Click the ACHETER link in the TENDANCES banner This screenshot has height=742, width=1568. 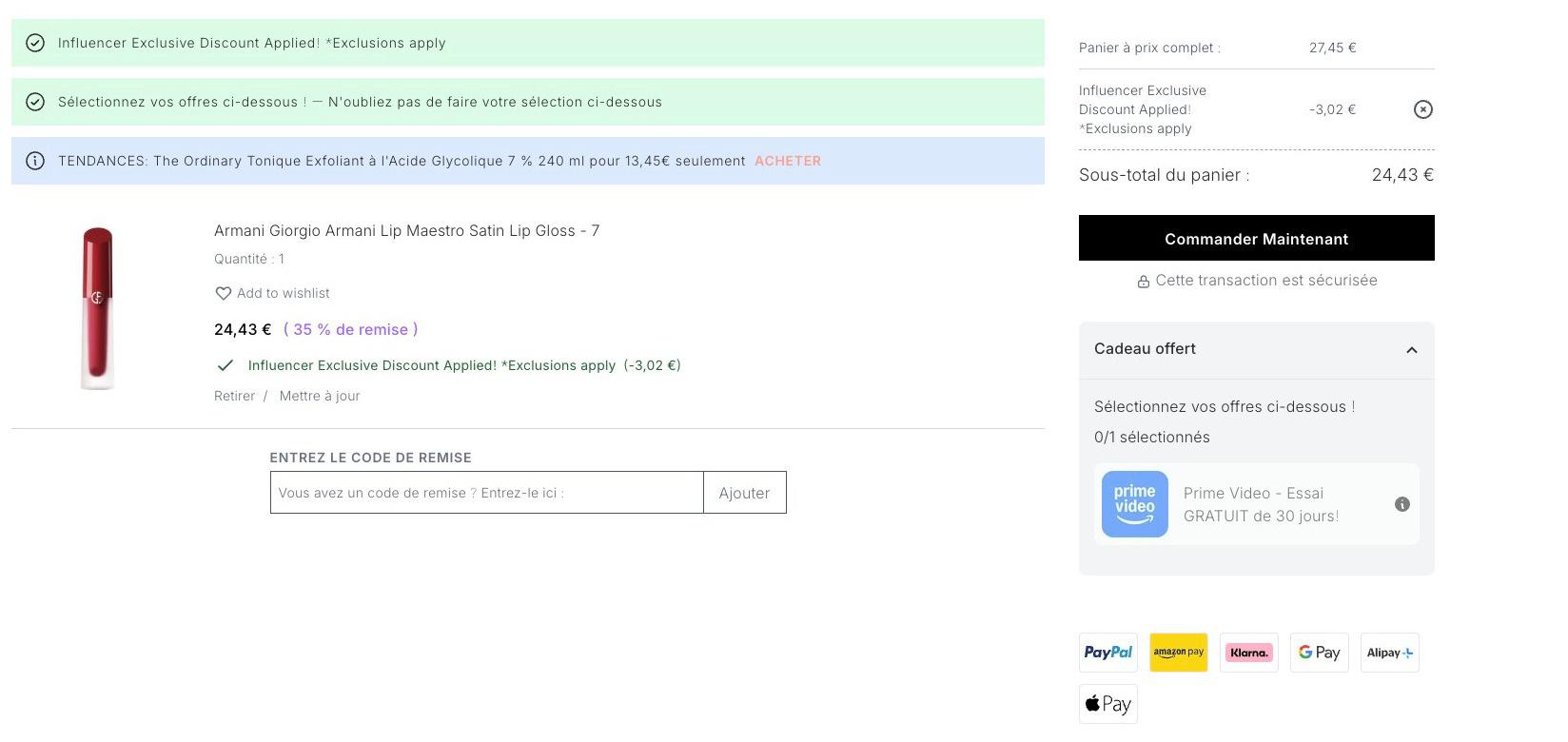coord(788,161)
